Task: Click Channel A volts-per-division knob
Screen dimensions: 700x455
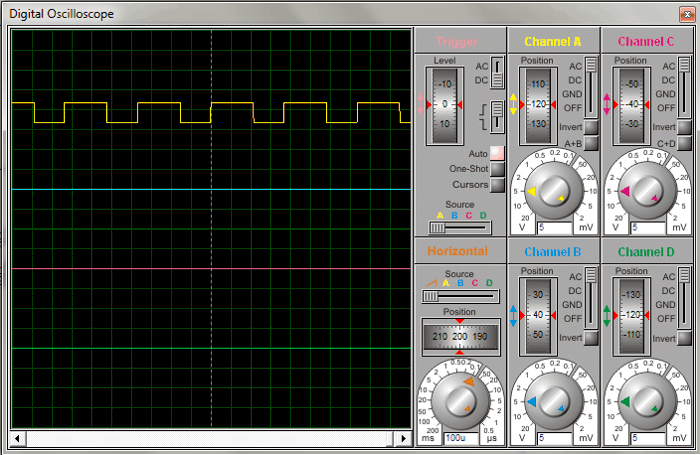Action: [x=554, y=191]
